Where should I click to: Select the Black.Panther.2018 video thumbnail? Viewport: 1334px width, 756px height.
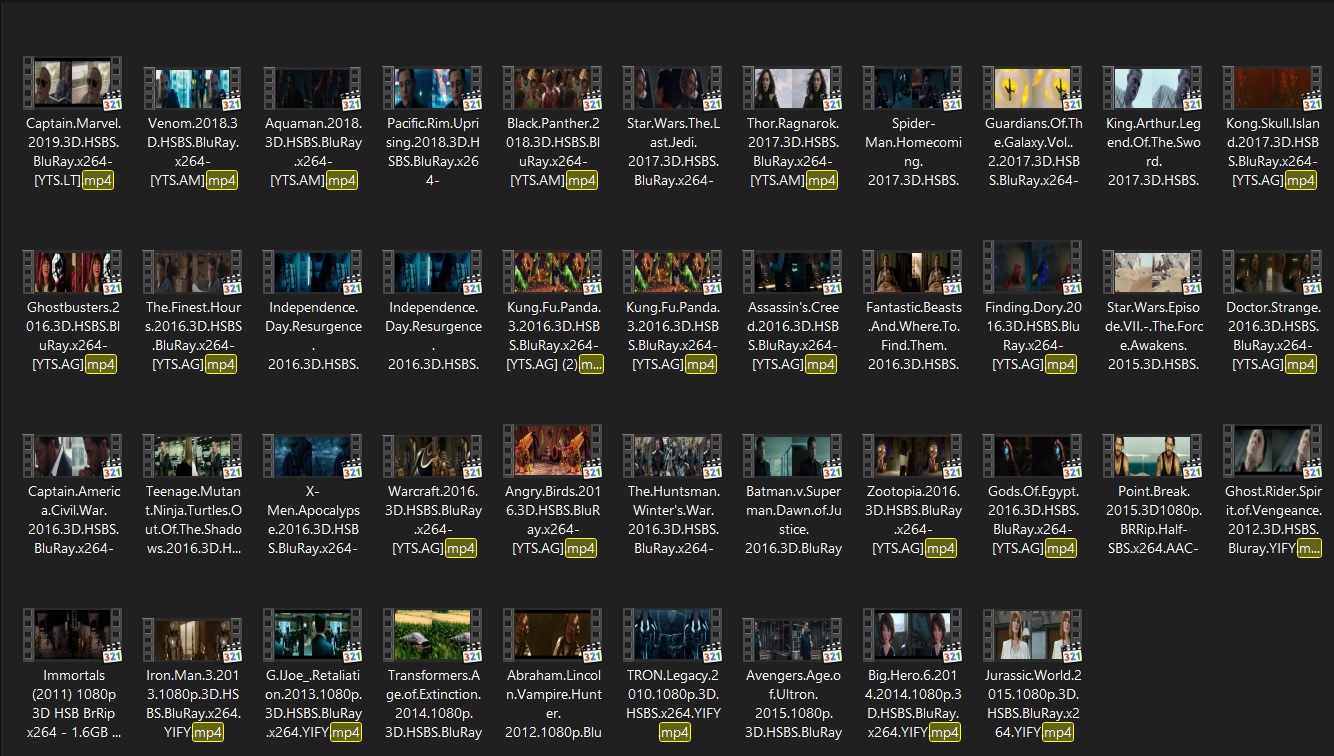[552, 88]
